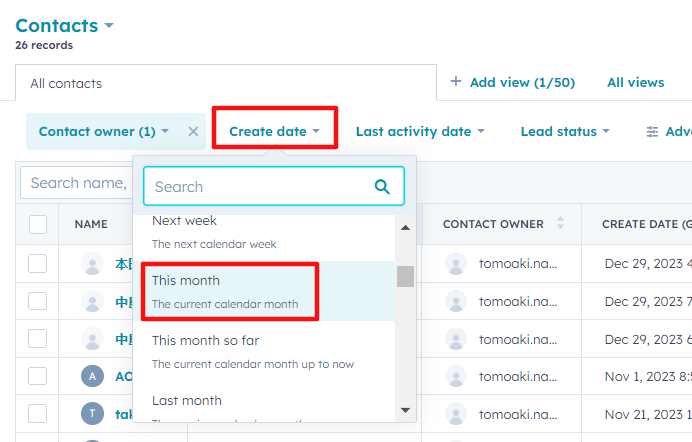Select This month option
Screen dimensions: 692x442
tap(230, 291)
